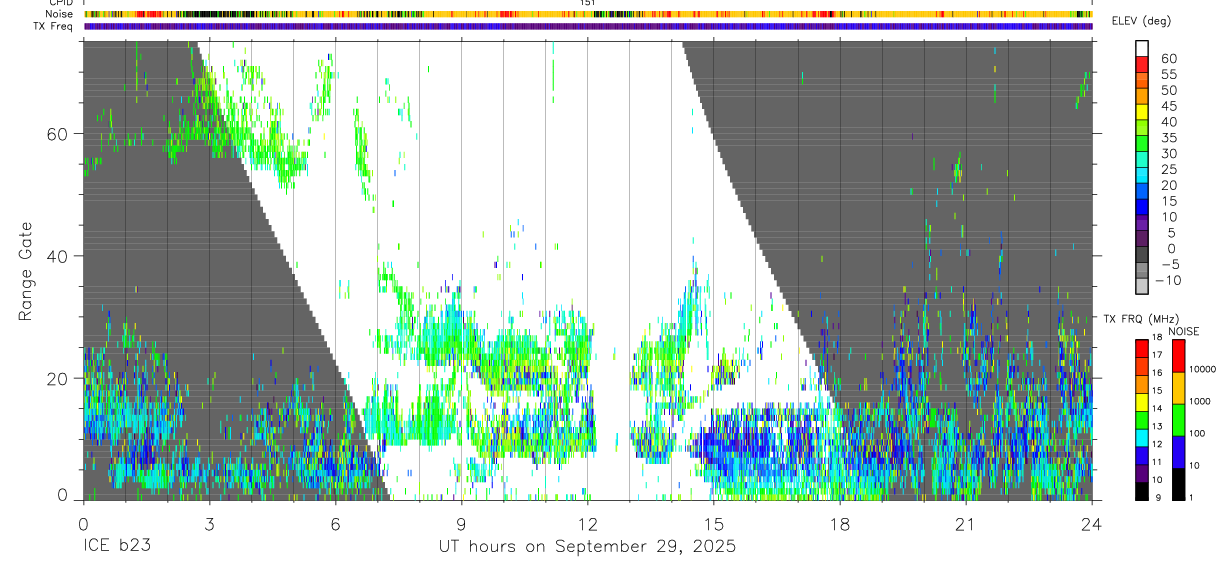This screenshot has width=1228, height=567.
Task: Click the Noise color strip above the plot
Action: pyautogui.click(x=588, y=14)
